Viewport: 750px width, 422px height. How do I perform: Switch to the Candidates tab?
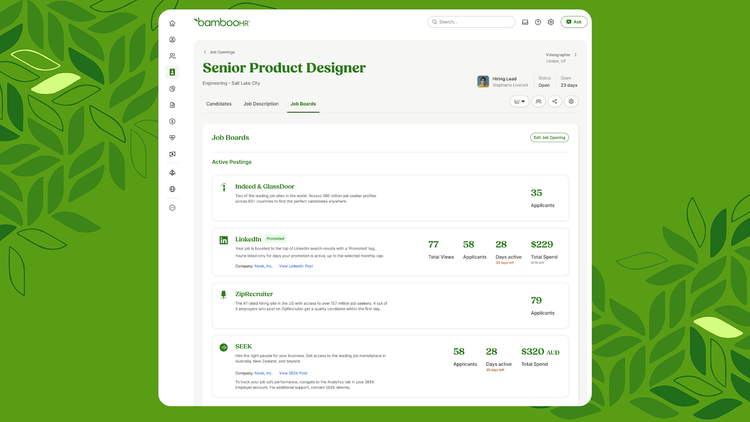pos(219,104)
